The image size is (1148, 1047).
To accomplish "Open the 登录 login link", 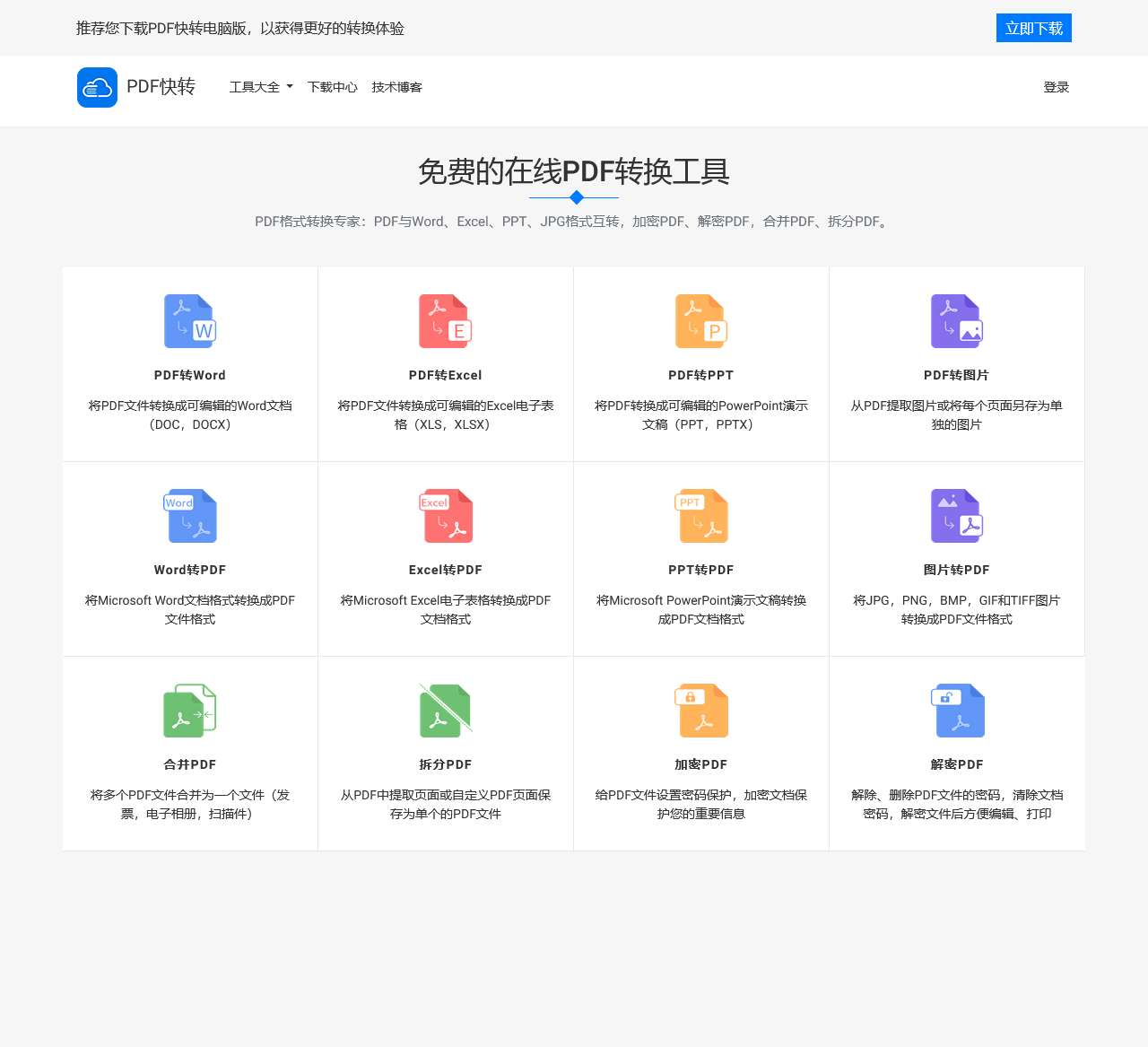I will click(1056, 87).
